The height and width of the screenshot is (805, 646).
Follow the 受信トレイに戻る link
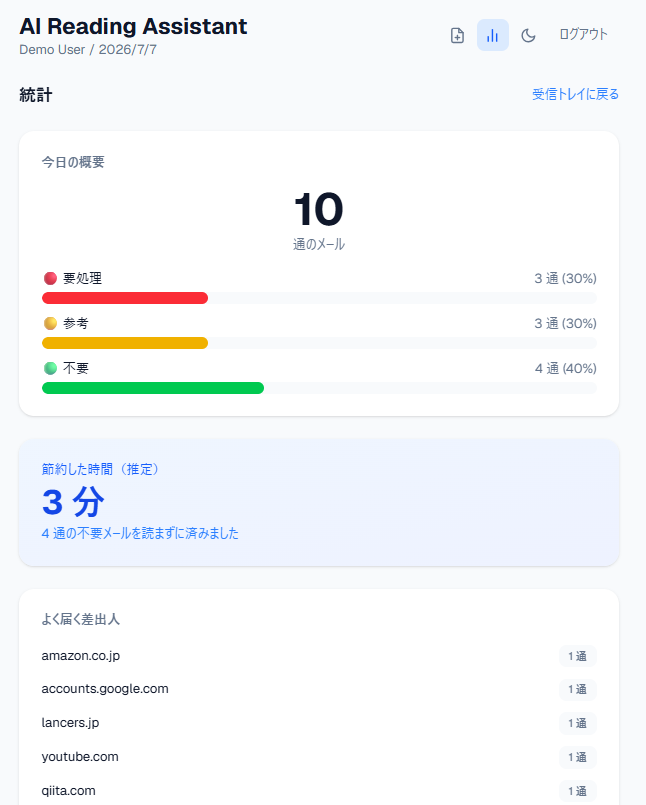[x=575, y=94]
